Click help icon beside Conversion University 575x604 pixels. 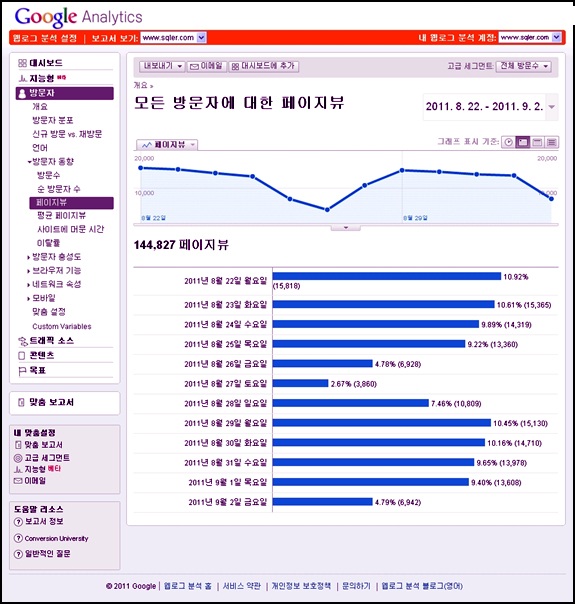click(x=18, y=538)
